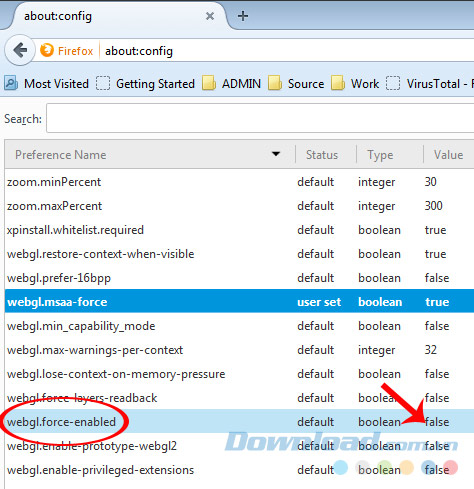Sort preferences by Value column
The image size is (474, 489).
pos(448,155)
